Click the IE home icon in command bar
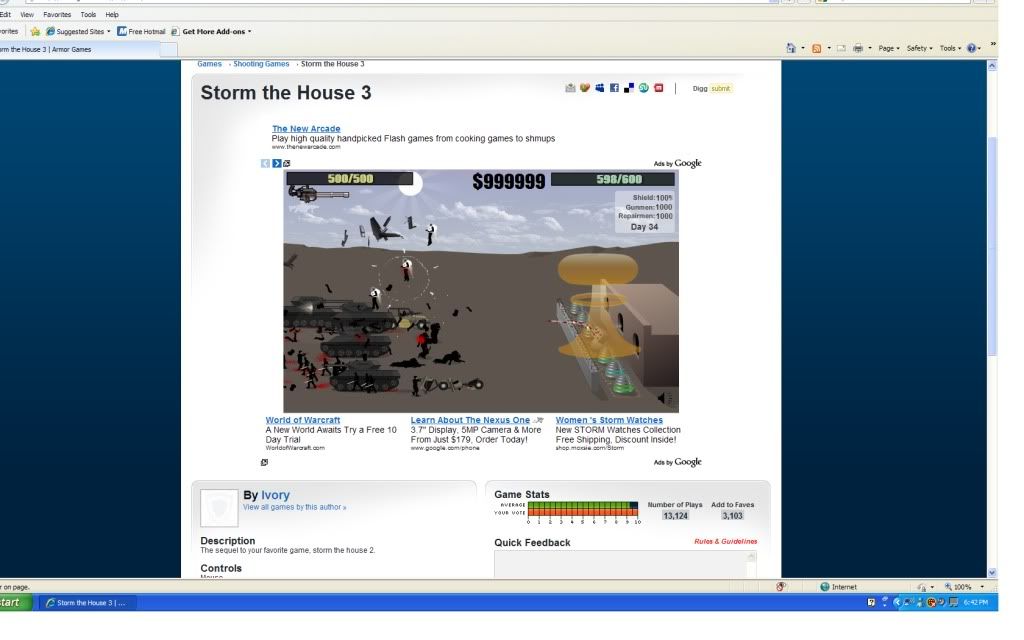 tap(792, 48)
